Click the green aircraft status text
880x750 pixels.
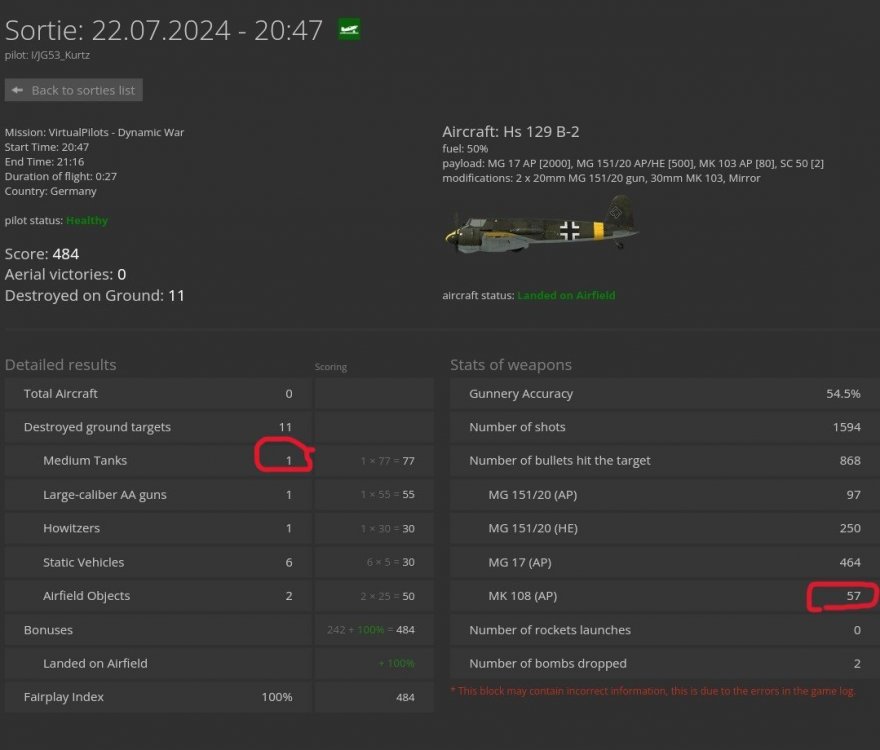point(566,296)
